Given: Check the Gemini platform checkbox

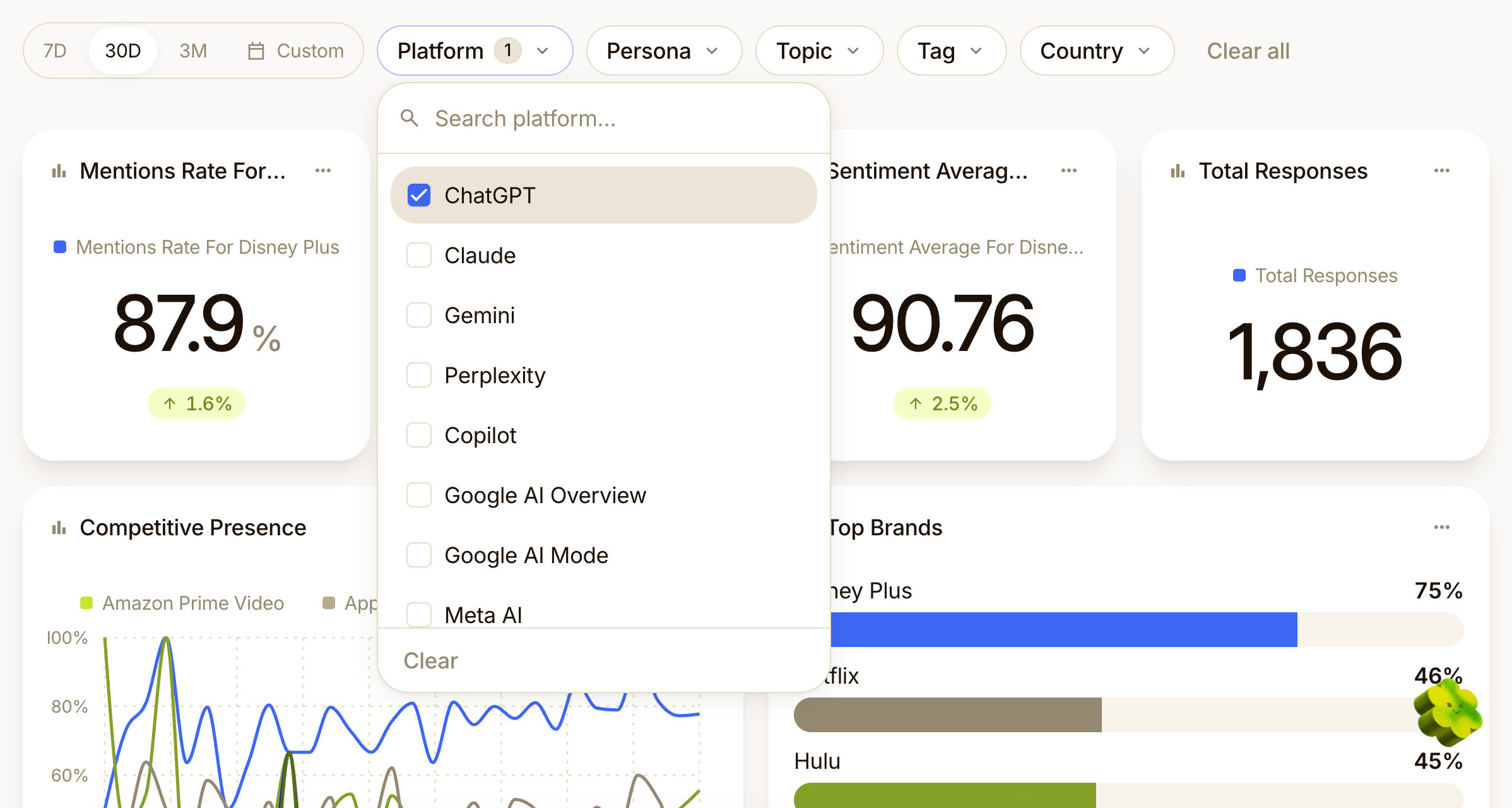Looking at the screenshot, I should coord(419,315).
